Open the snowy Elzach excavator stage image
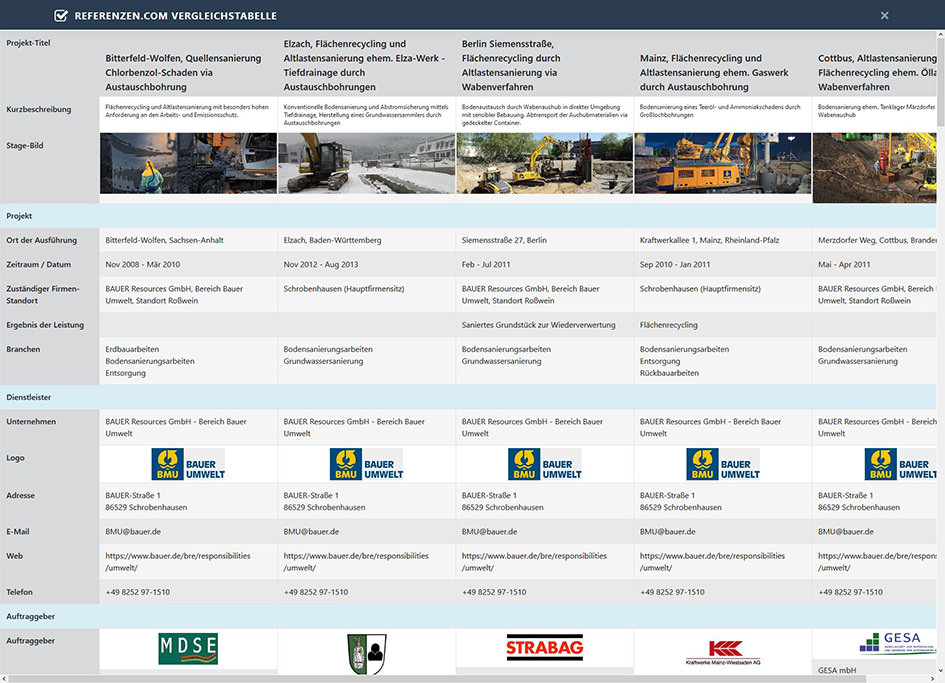Viewport: 945px width, 683px height. tap(366, 163)
